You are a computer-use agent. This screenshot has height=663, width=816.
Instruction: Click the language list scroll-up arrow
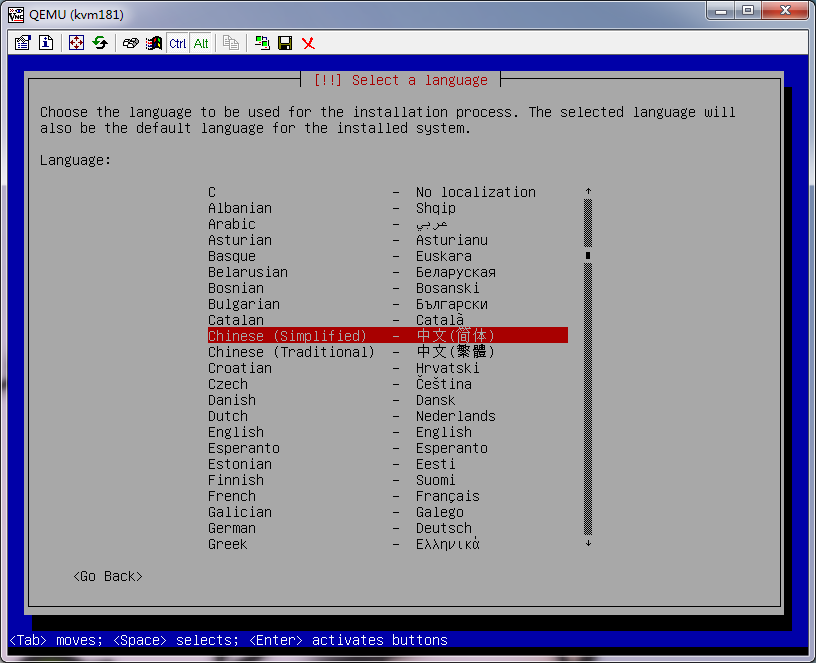tap(588, 192)
